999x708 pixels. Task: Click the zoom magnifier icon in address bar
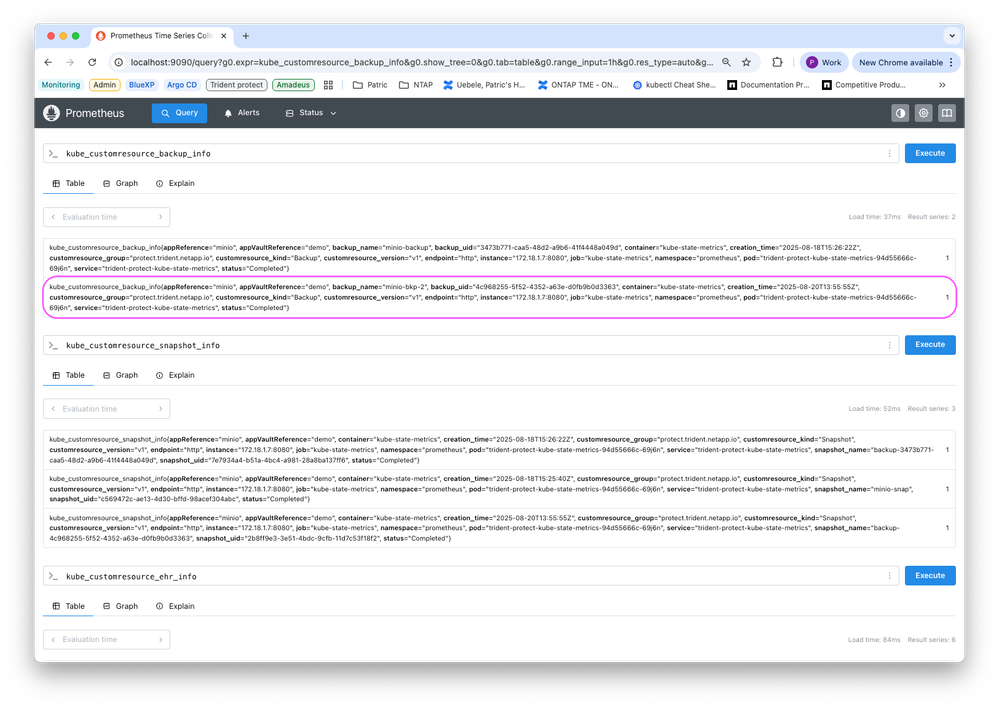pyautogui.click(x=726, y=62)
